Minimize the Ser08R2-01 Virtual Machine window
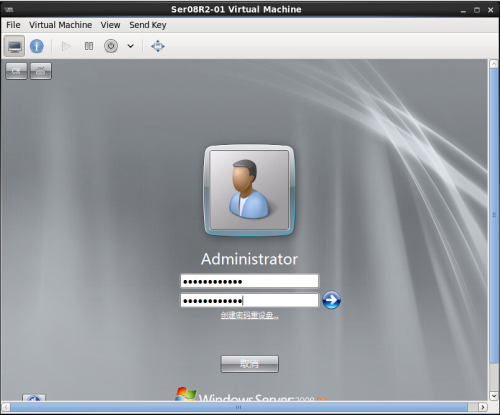This screenshot has height=415, width=500. (463, 10)
